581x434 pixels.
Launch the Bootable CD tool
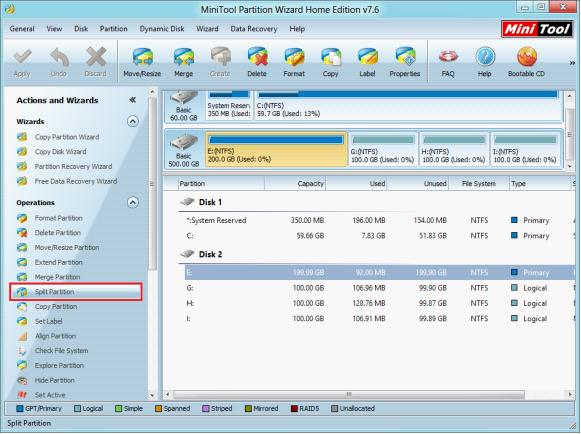527,62
